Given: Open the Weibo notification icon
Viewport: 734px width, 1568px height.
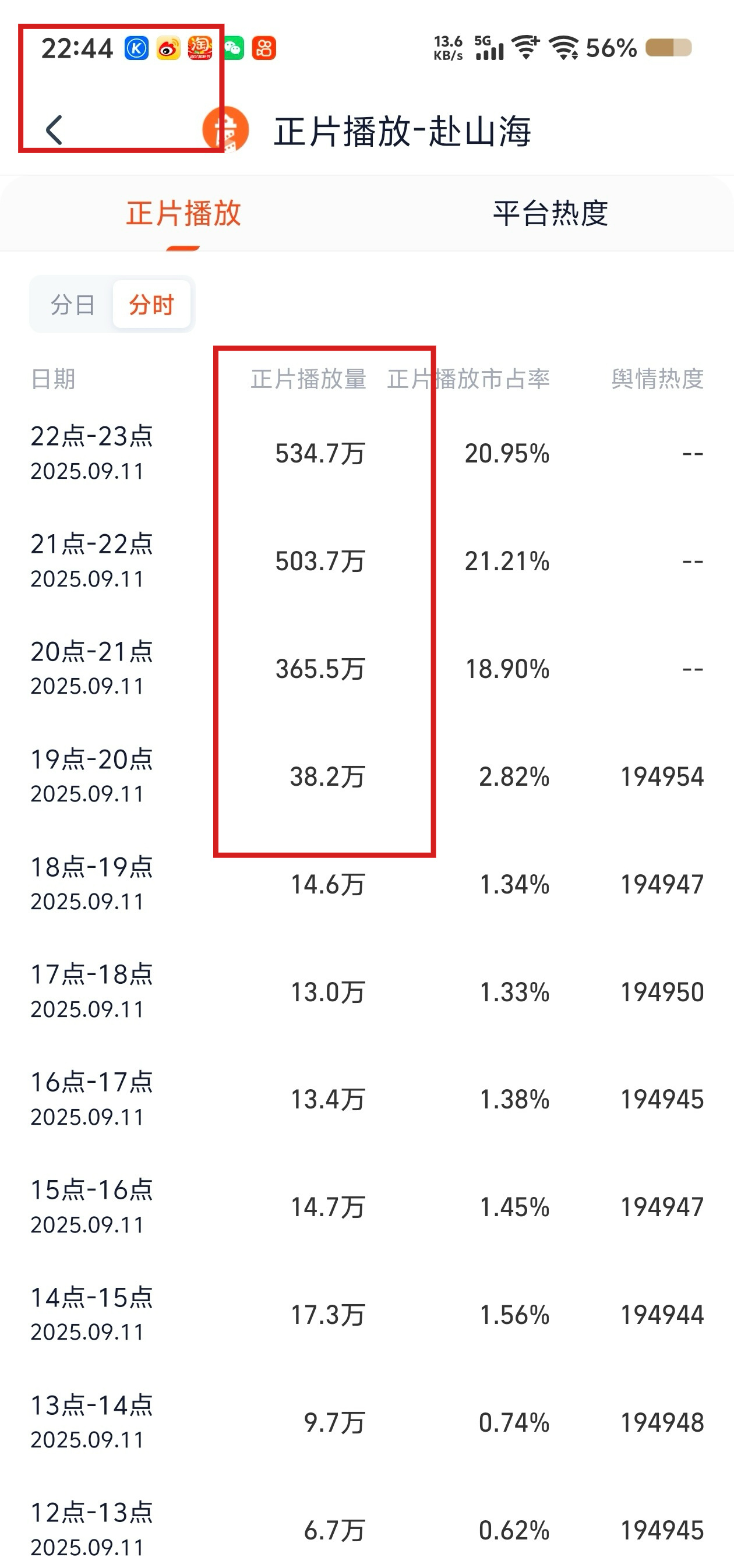Looking at the screenshot, I should tap(168, 48).
